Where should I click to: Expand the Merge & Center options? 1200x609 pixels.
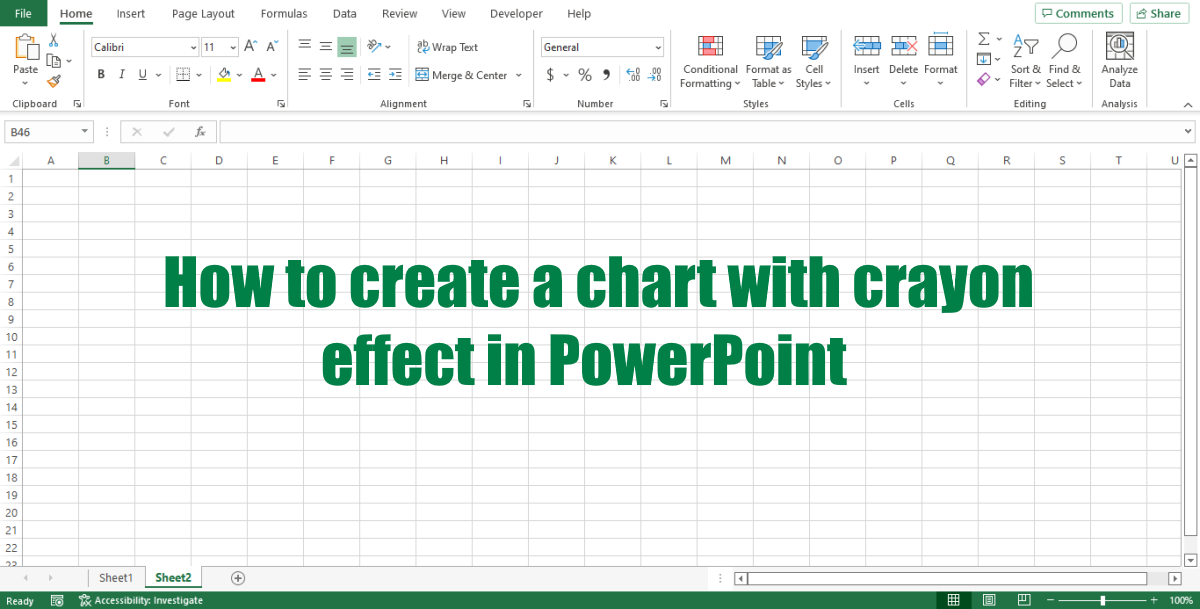518,74
